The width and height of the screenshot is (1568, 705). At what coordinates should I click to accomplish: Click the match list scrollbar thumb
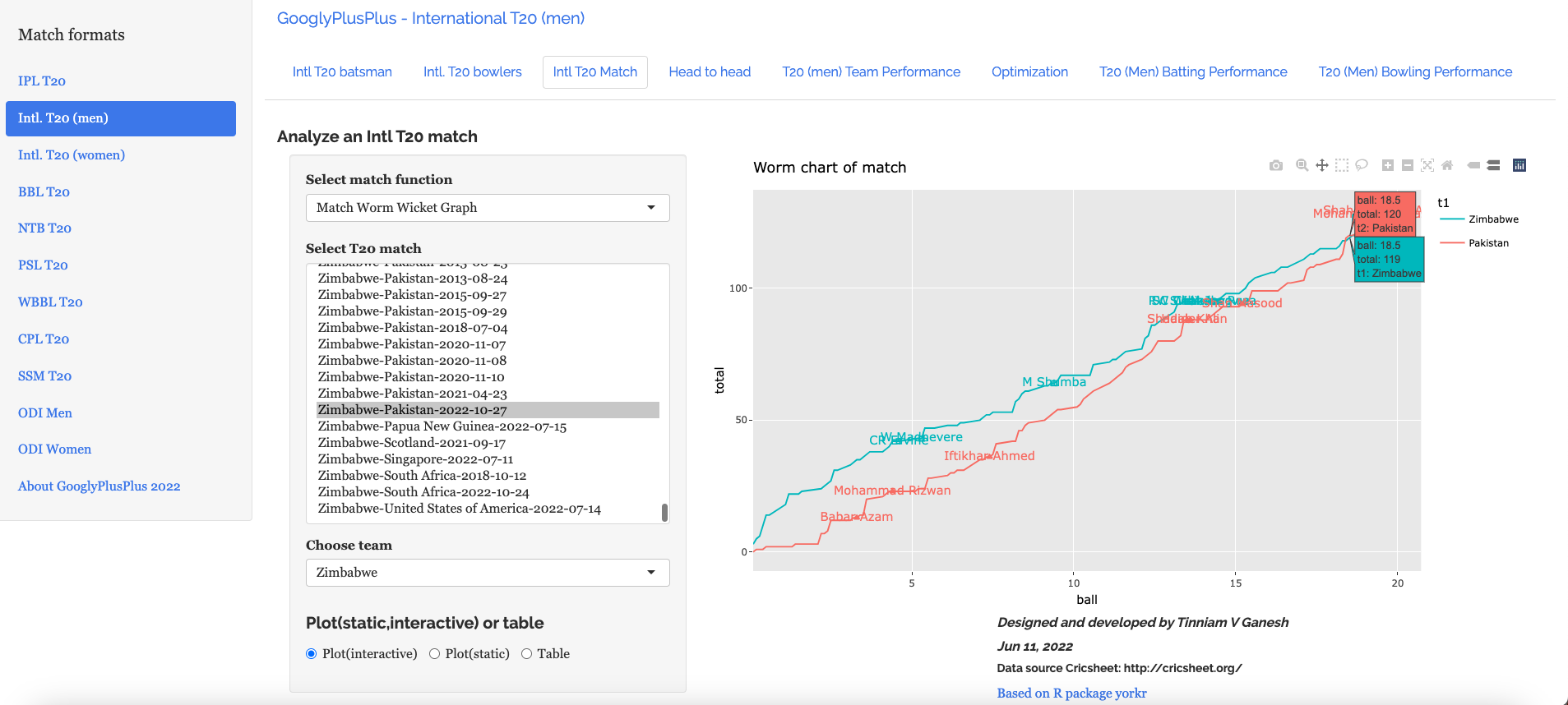tap(664, 513)
